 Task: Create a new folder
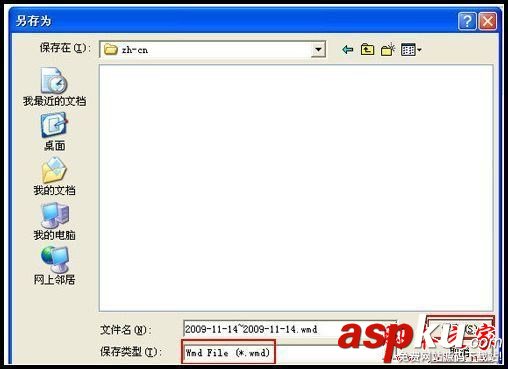coord(388,50)
